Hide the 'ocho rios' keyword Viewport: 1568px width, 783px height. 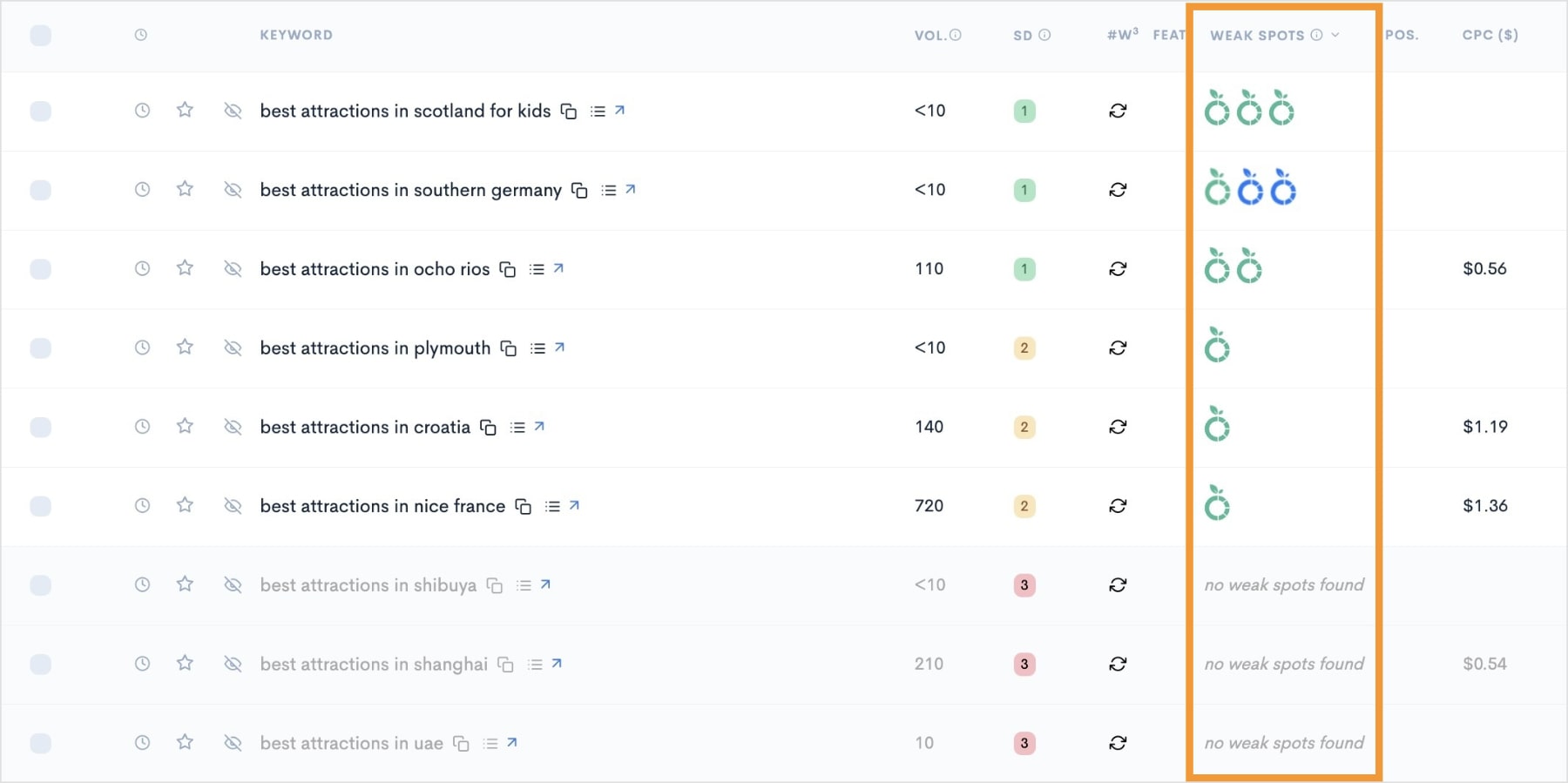click(x=233, y=269)
